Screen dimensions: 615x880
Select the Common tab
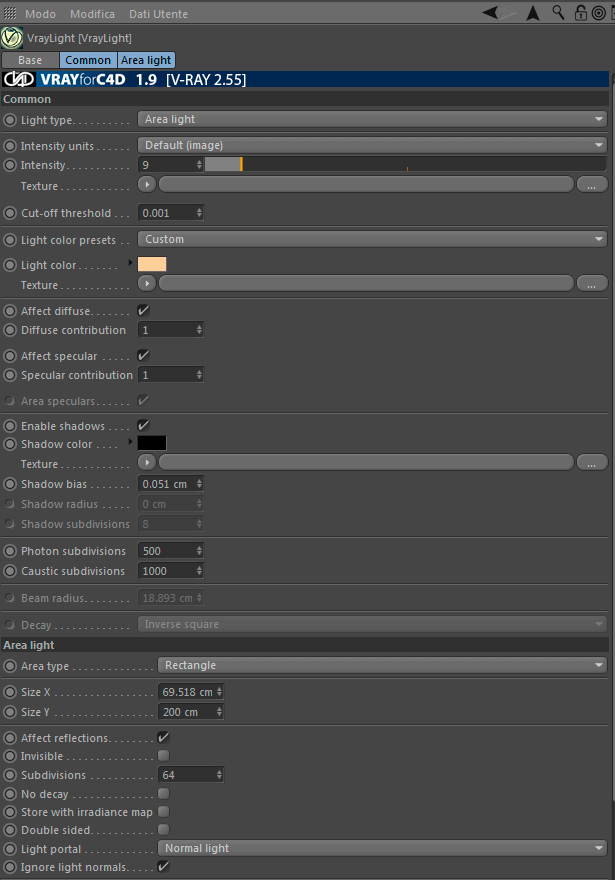click(88, 60)
